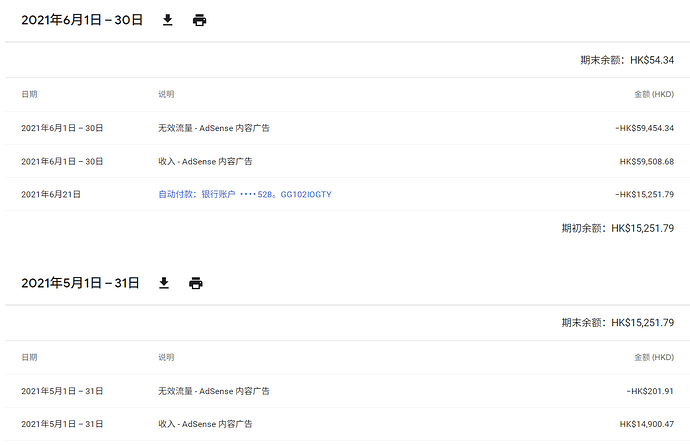Screen dimensions: 690x445
Task: Select May AdSense content ads earnings row
Action: [x=348, y=424]
